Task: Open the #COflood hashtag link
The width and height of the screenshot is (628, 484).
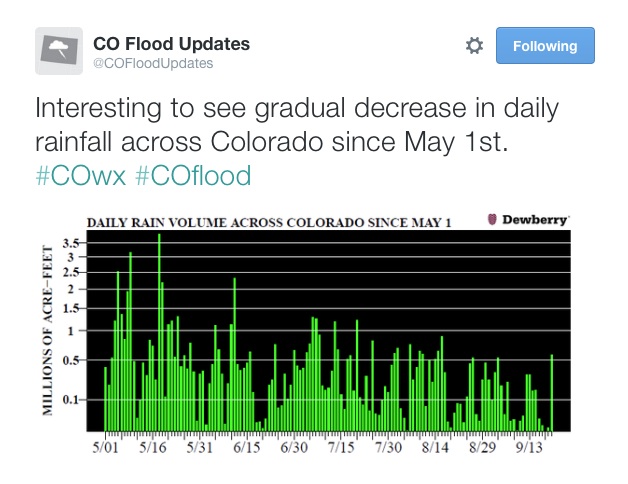Action: [x=194, y=177]
